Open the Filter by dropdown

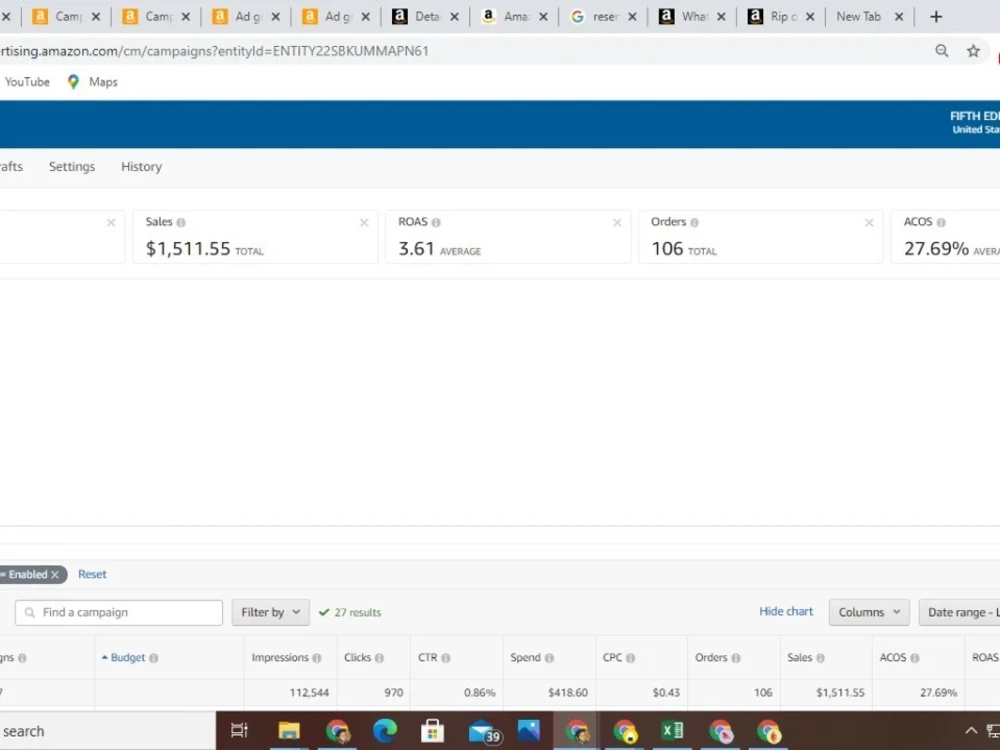click(270, 612)
